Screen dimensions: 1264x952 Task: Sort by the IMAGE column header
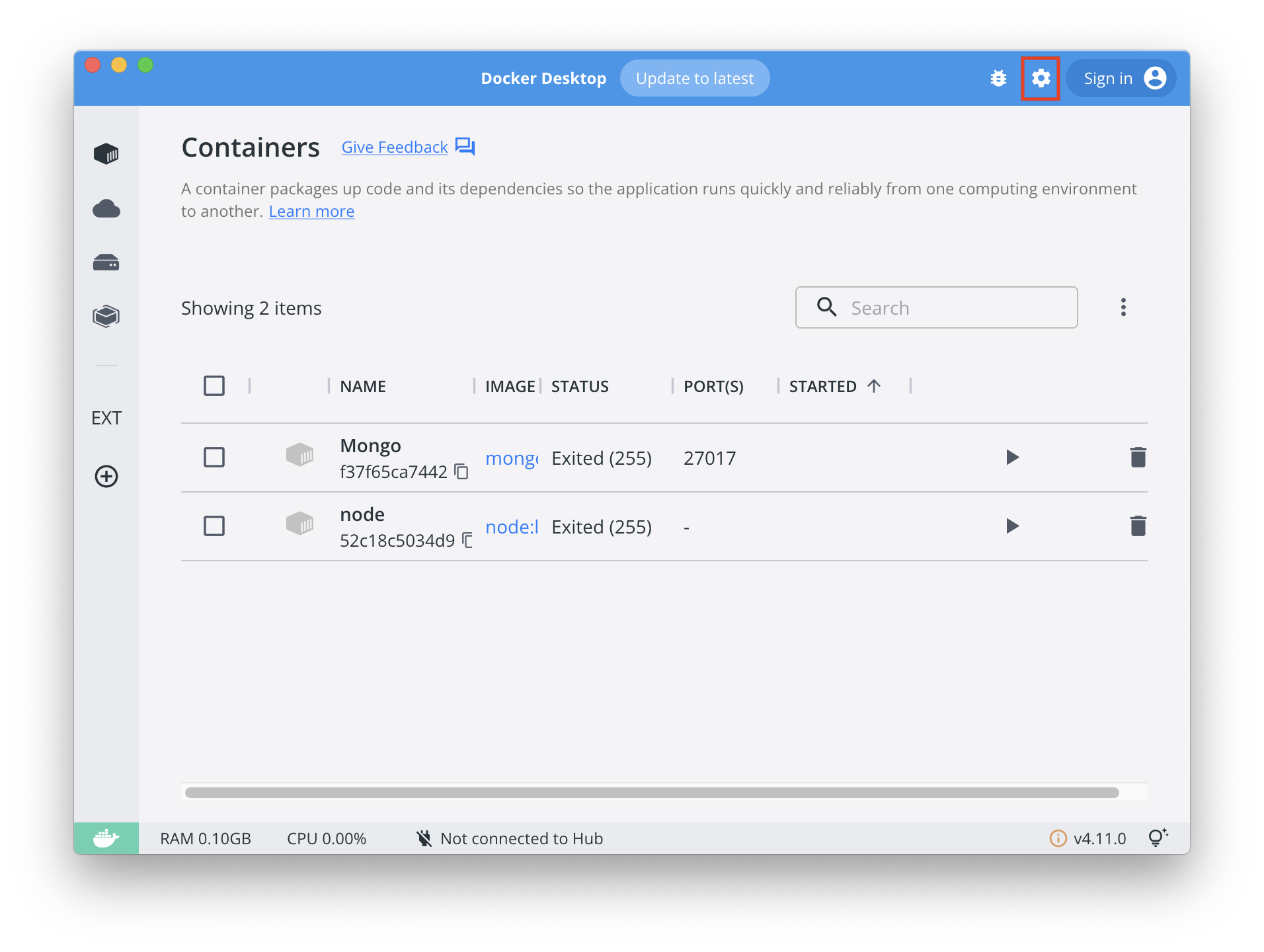point(510,386)
